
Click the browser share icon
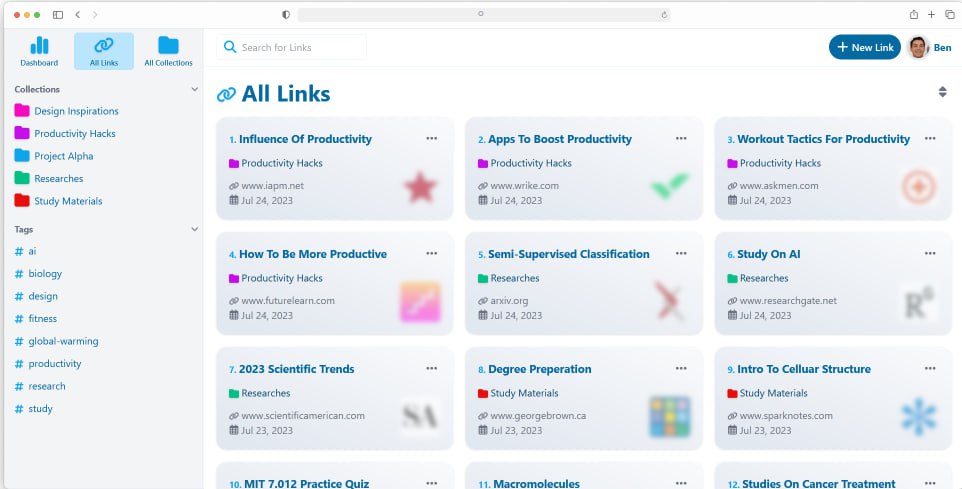click(913, 15)
